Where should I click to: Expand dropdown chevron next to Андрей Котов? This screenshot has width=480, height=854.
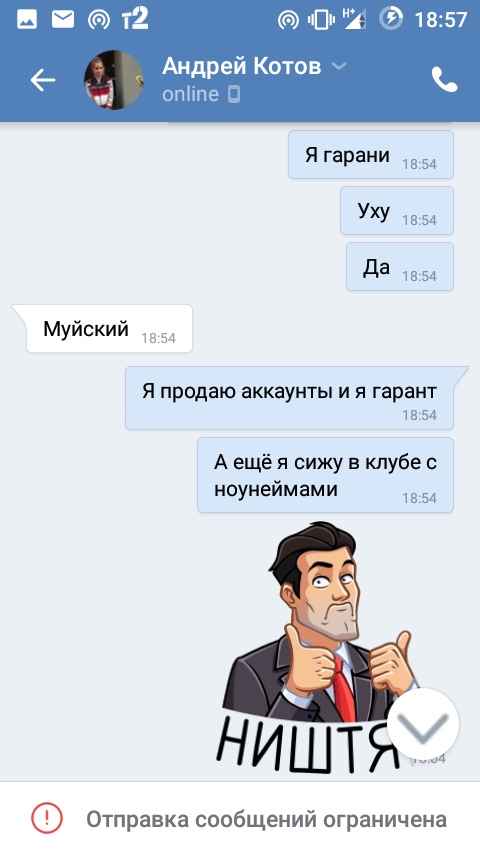339,66
